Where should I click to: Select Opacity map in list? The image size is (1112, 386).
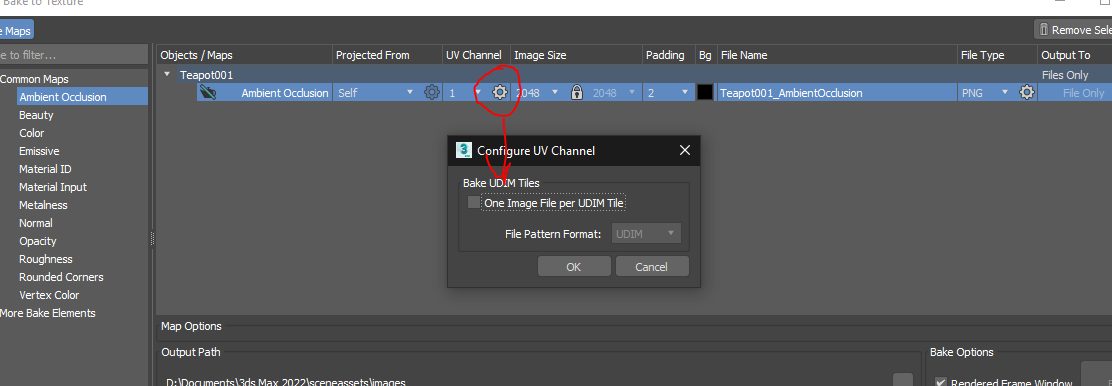coord(38,241)
